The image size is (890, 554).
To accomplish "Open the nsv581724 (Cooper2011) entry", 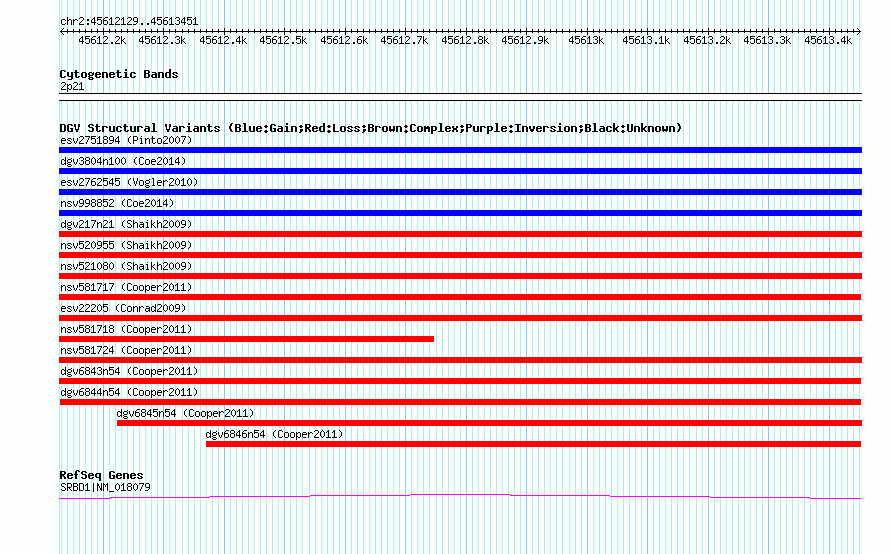I will (x=126, y=350).
